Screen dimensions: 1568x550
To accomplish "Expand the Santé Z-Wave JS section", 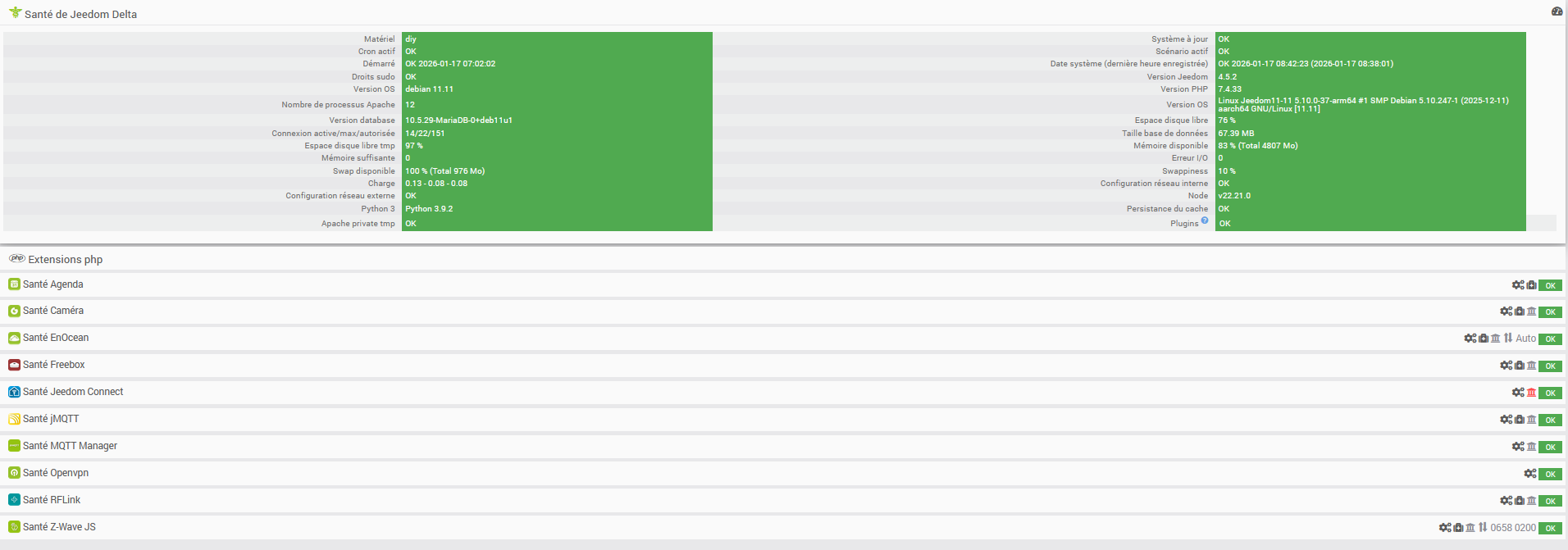I will [x=59, y=527].
